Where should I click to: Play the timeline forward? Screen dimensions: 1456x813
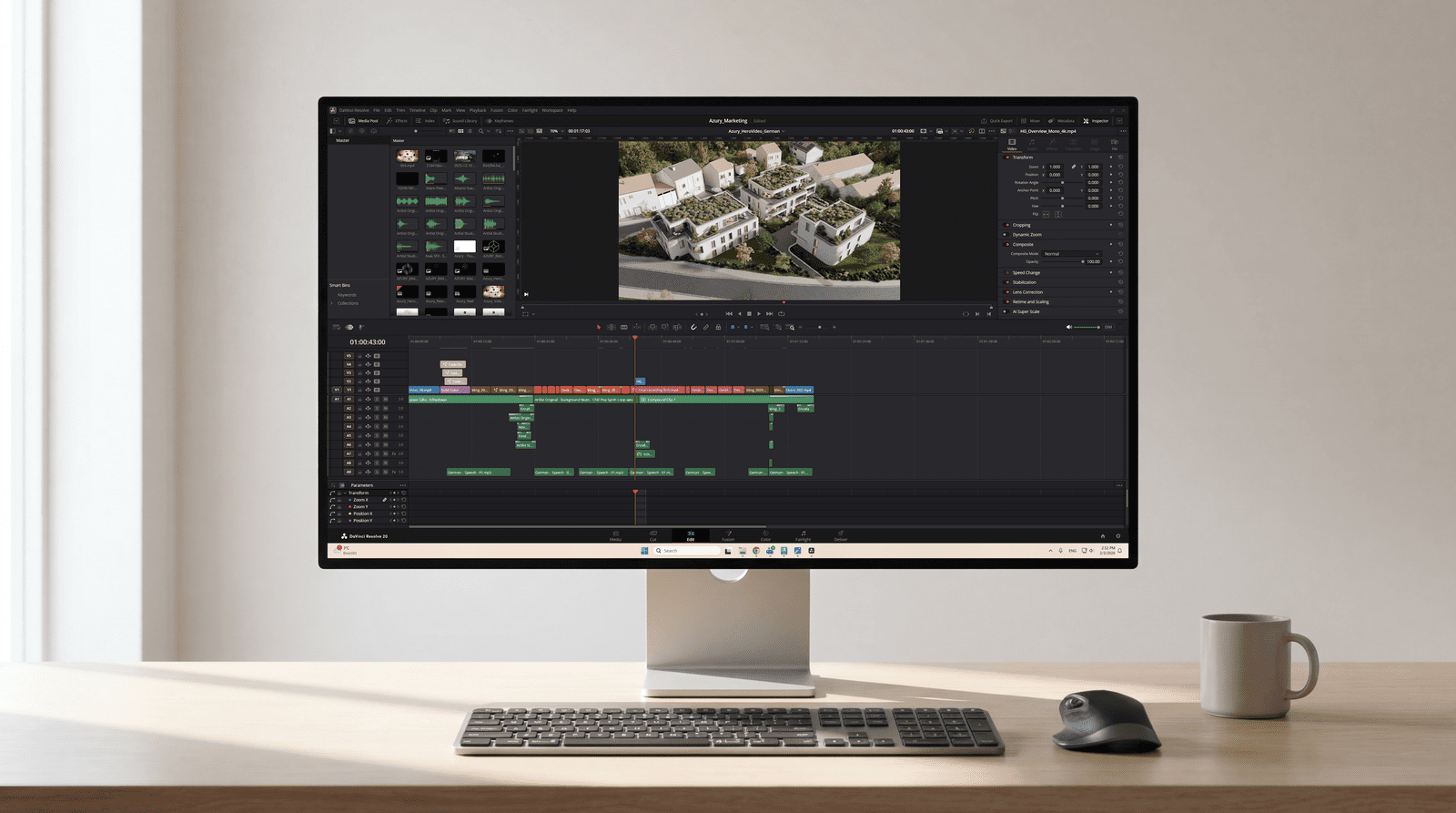pyautogui.click(x=759, y=313)
